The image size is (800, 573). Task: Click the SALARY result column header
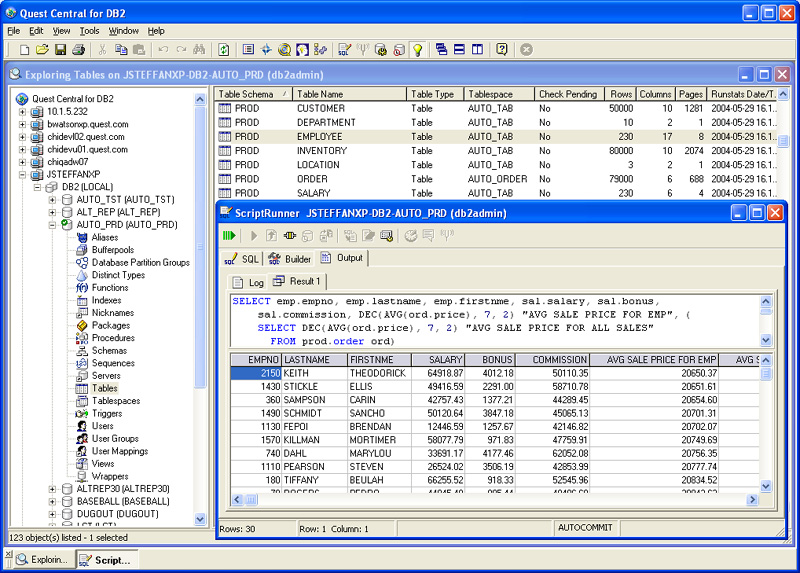click(438, 360)
